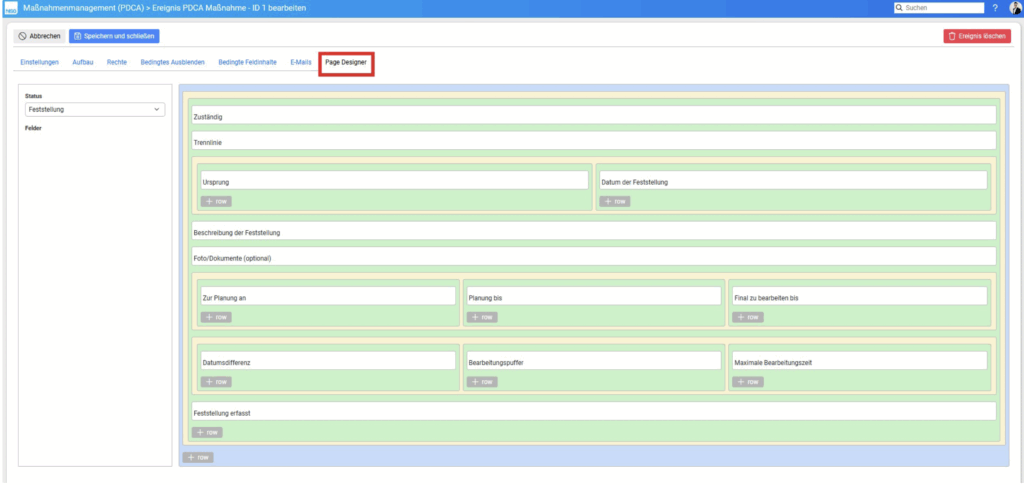Add row under Maximale Bearbeitungszeit
This screenshot has height=485, width=1024.
(x=747, y=382)
